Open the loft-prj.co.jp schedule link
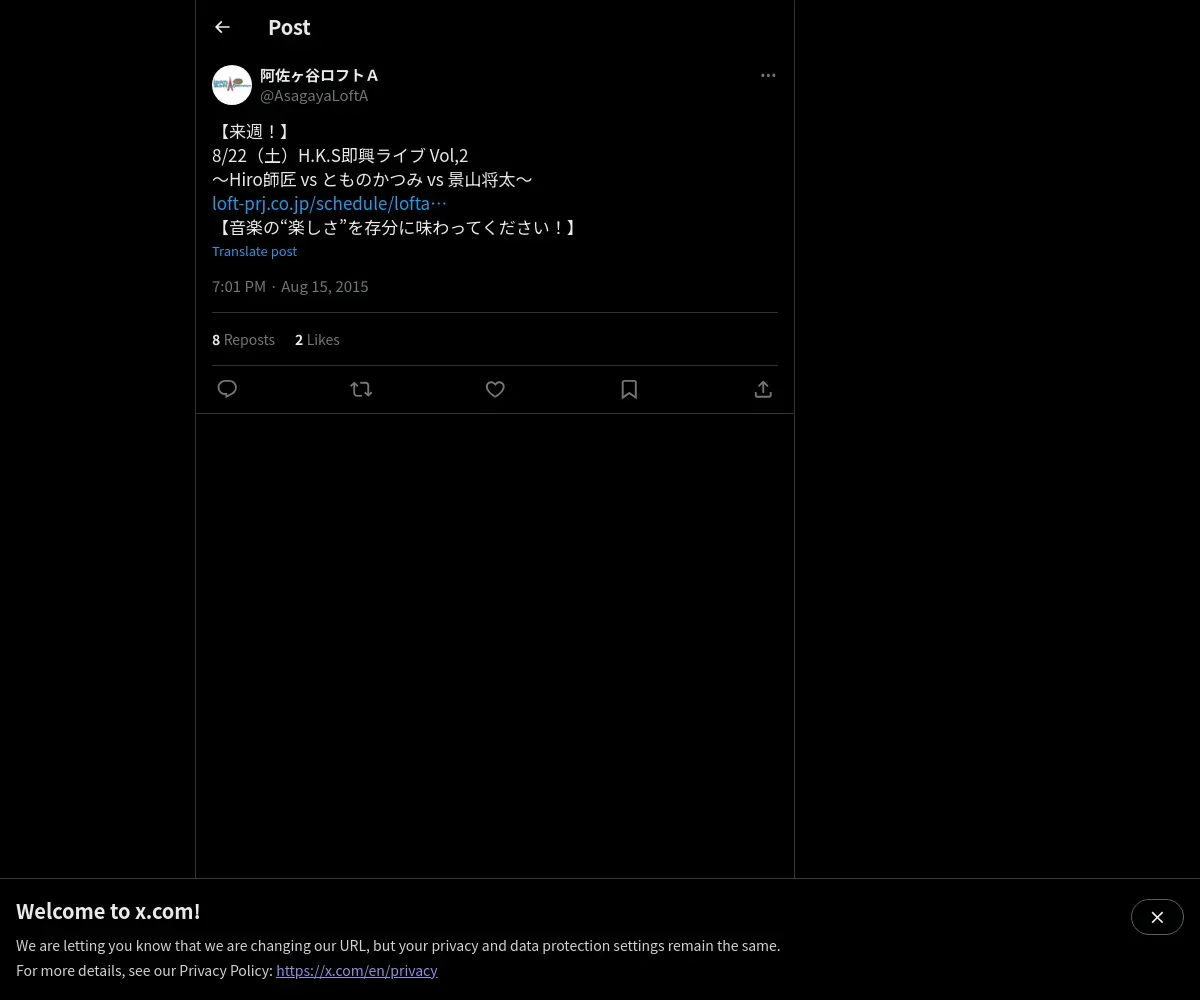 pyautogui.click(x=329, y=203)
